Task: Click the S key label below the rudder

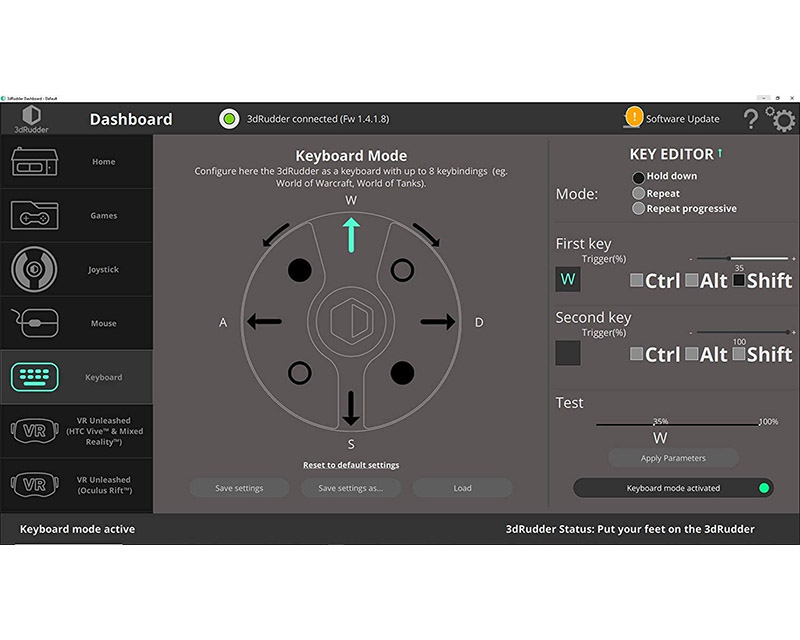Action: tap(351, 445)
